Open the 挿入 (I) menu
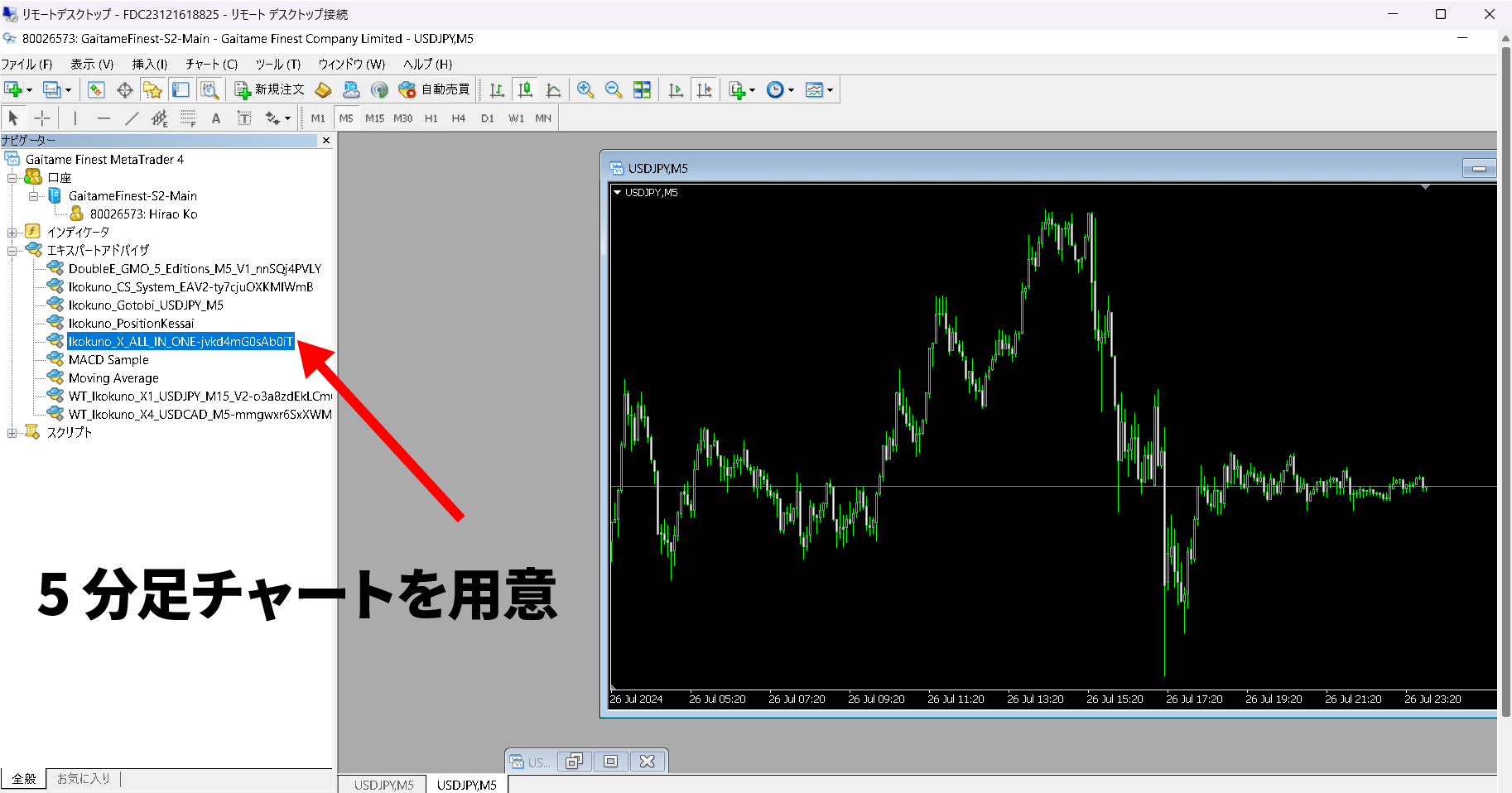 coord(150,64)
